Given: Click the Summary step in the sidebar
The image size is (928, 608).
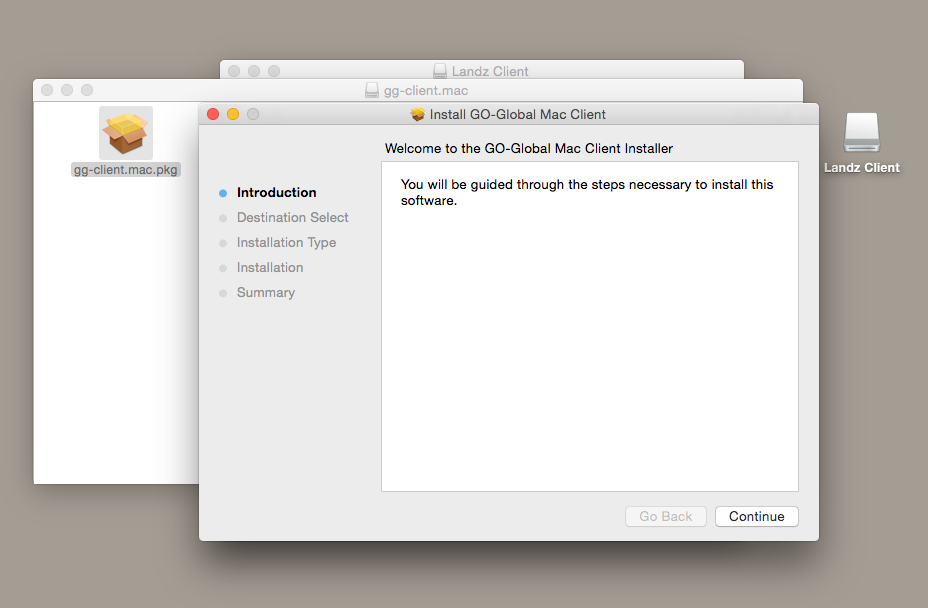Looking at the screenshot, I should tap(266, 292).
